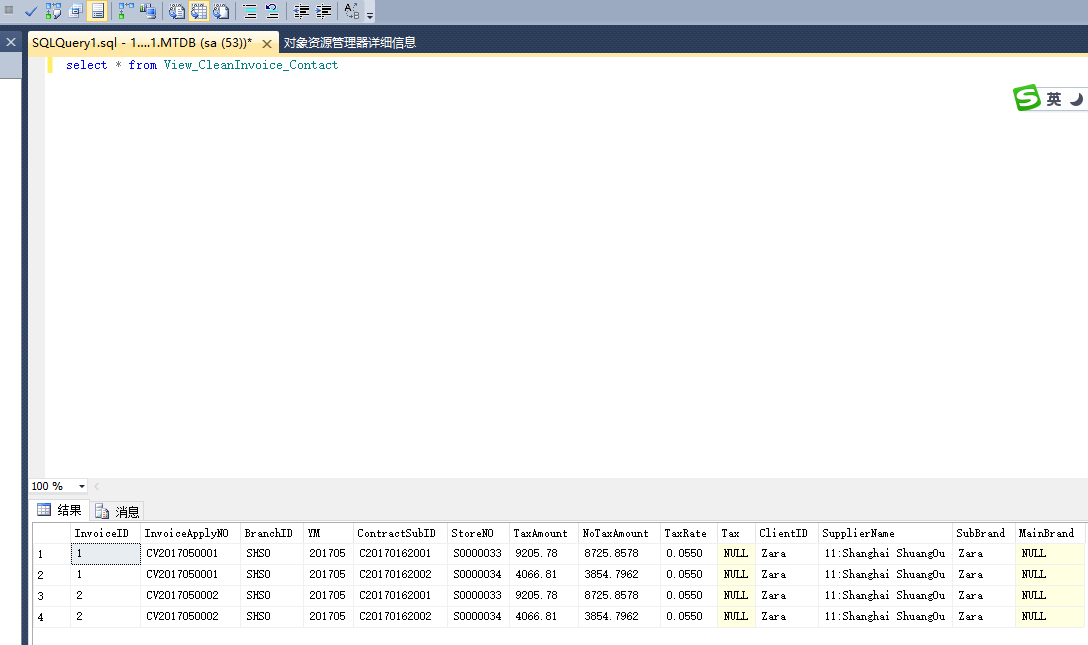Click inside the SQL query editor text
This screenshot has width=1088, height=645.
[202, 65]
